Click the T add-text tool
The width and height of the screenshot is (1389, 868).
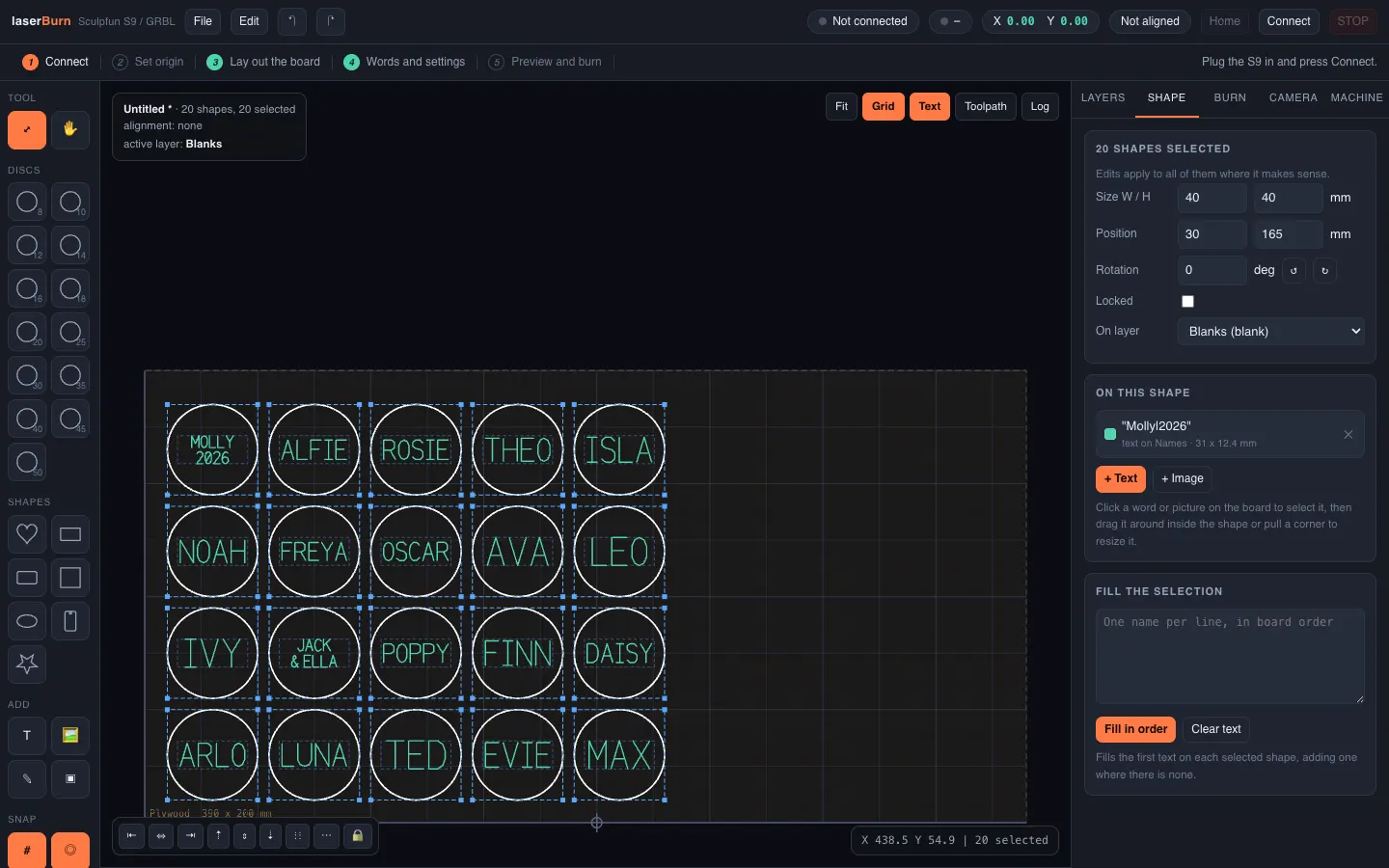click(27, 736)
